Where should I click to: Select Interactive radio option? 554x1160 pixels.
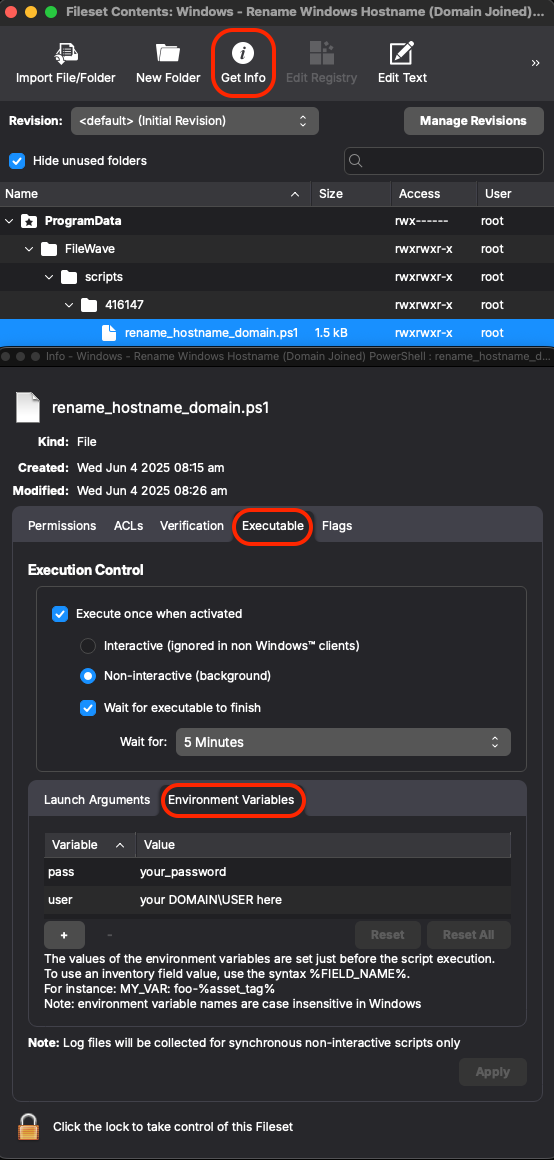coord(88,646)
